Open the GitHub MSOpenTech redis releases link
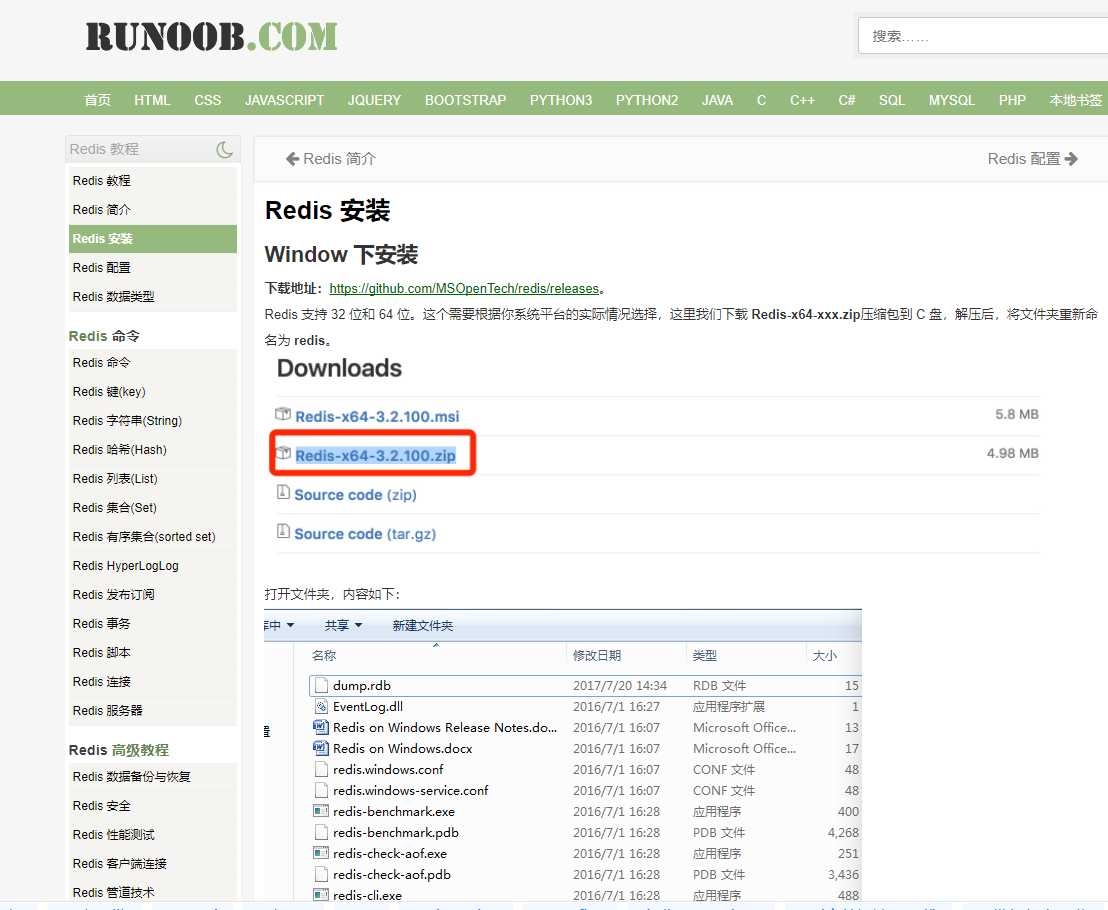This screenshot has height=910, width=1108. point(464,288)
